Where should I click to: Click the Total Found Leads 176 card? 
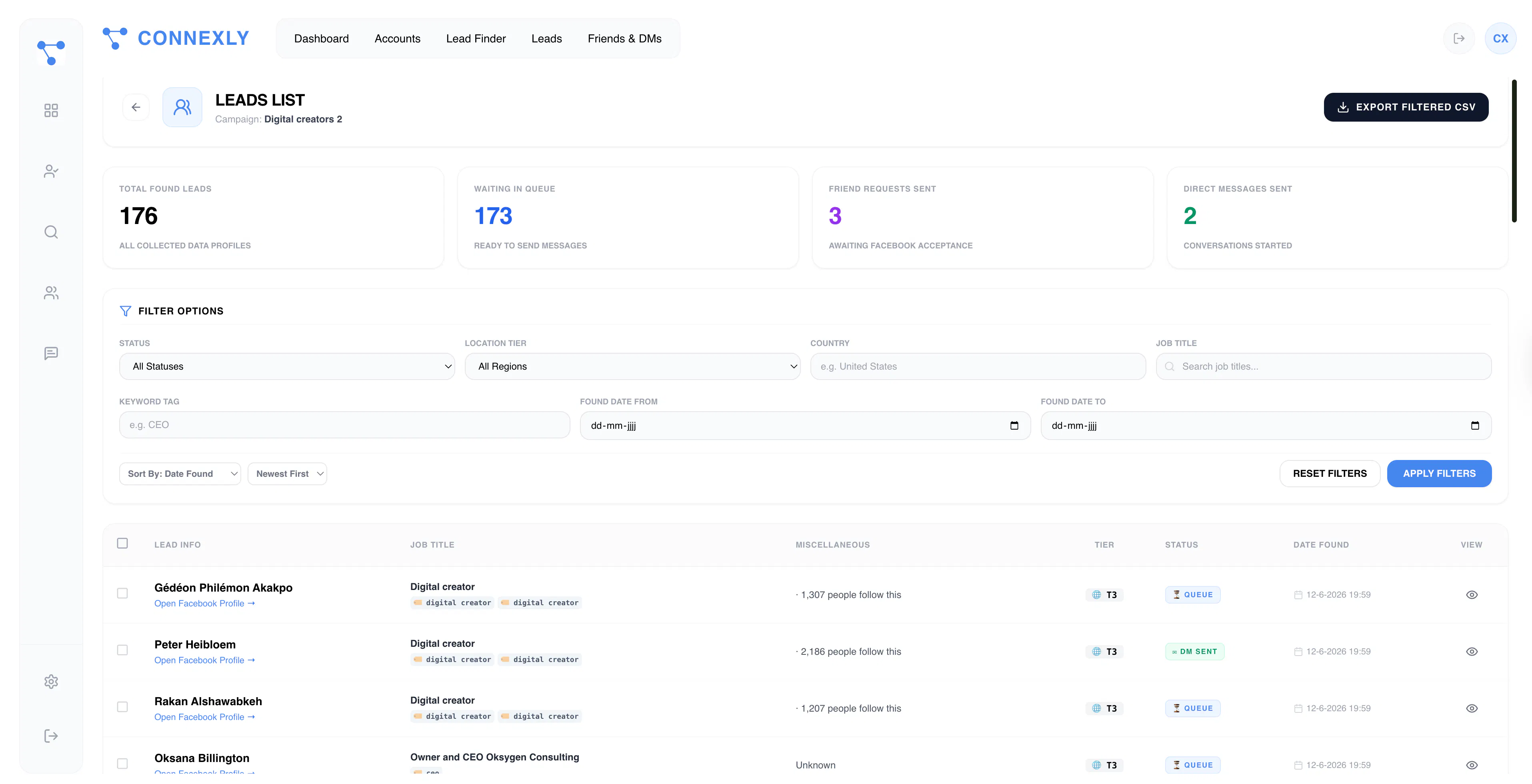click(274, 218)
